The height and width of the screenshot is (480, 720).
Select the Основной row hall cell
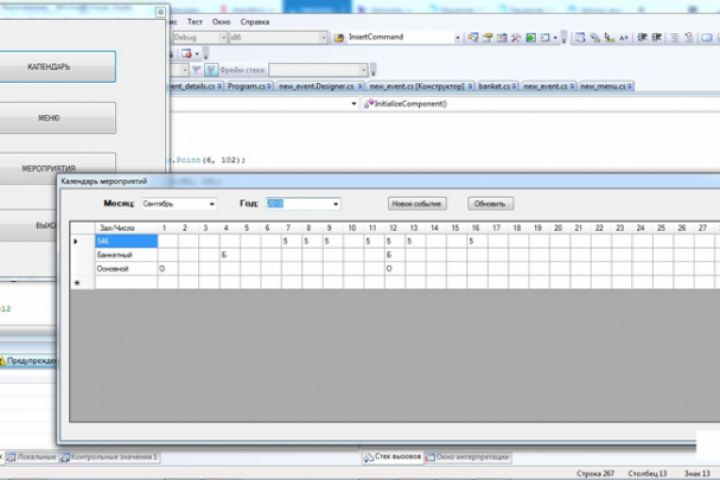[126, 269]
